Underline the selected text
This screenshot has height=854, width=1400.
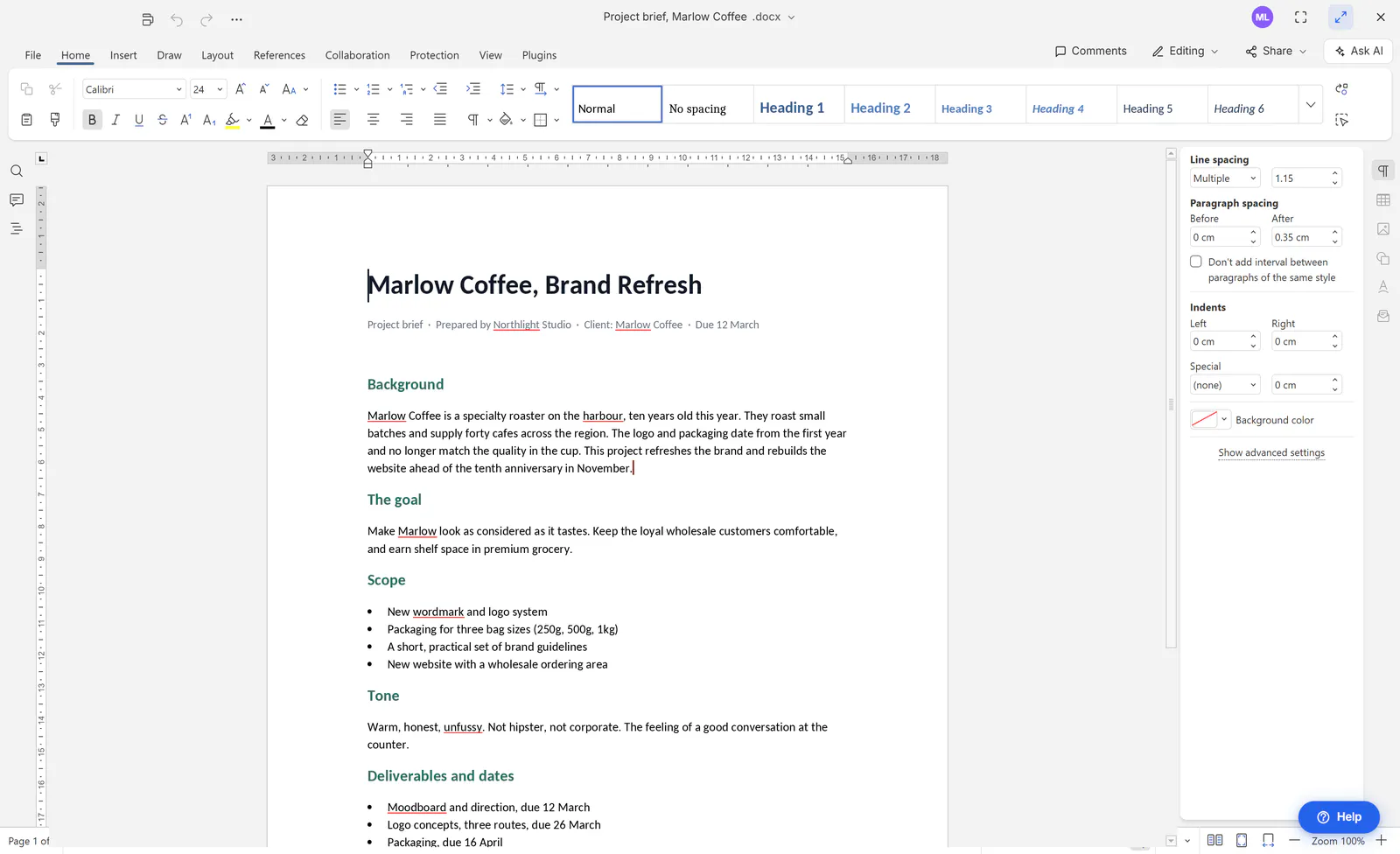tap(139, 120)
